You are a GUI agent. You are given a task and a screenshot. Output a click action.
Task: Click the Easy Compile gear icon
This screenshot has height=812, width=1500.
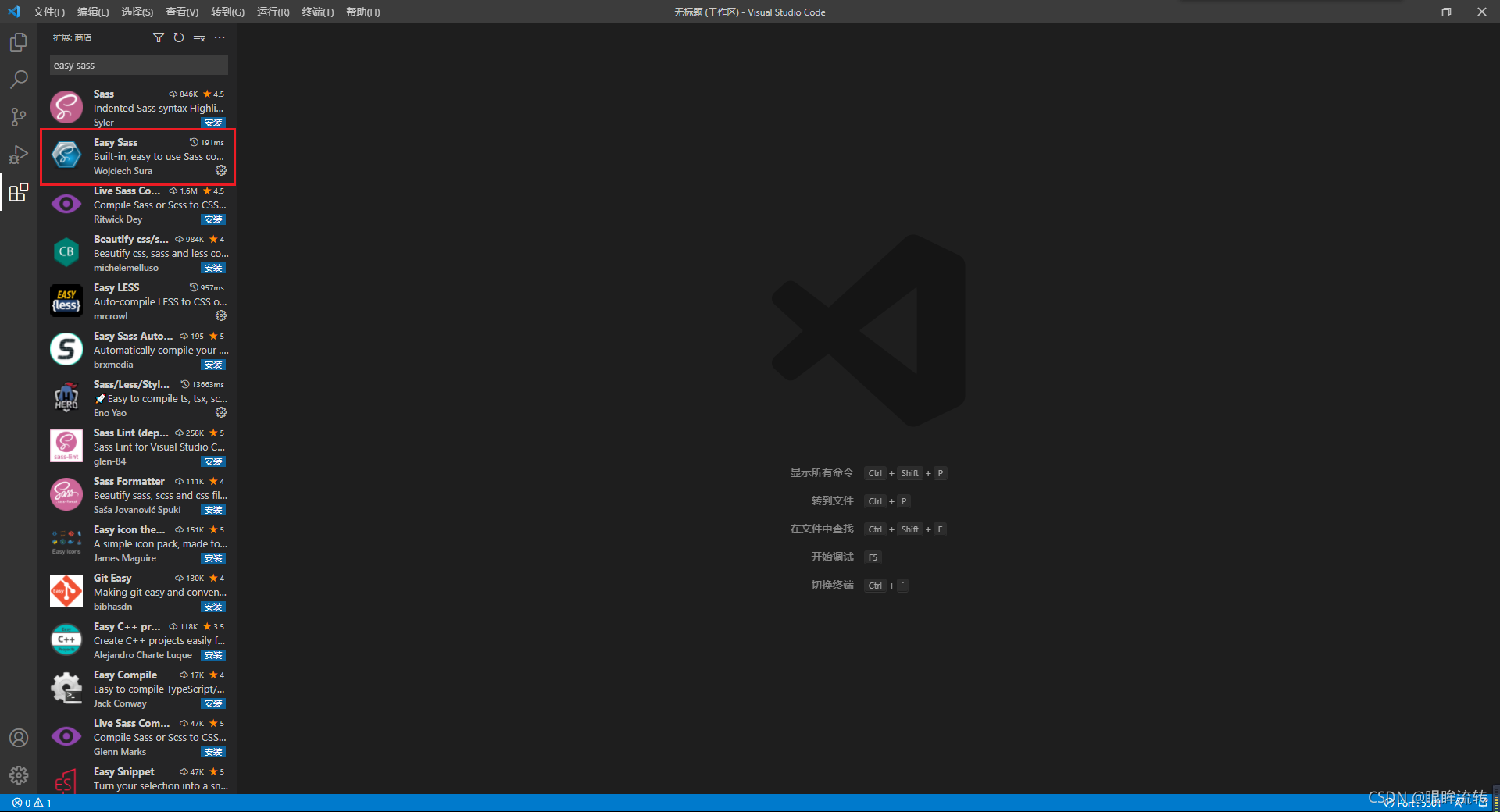(66, 688)
